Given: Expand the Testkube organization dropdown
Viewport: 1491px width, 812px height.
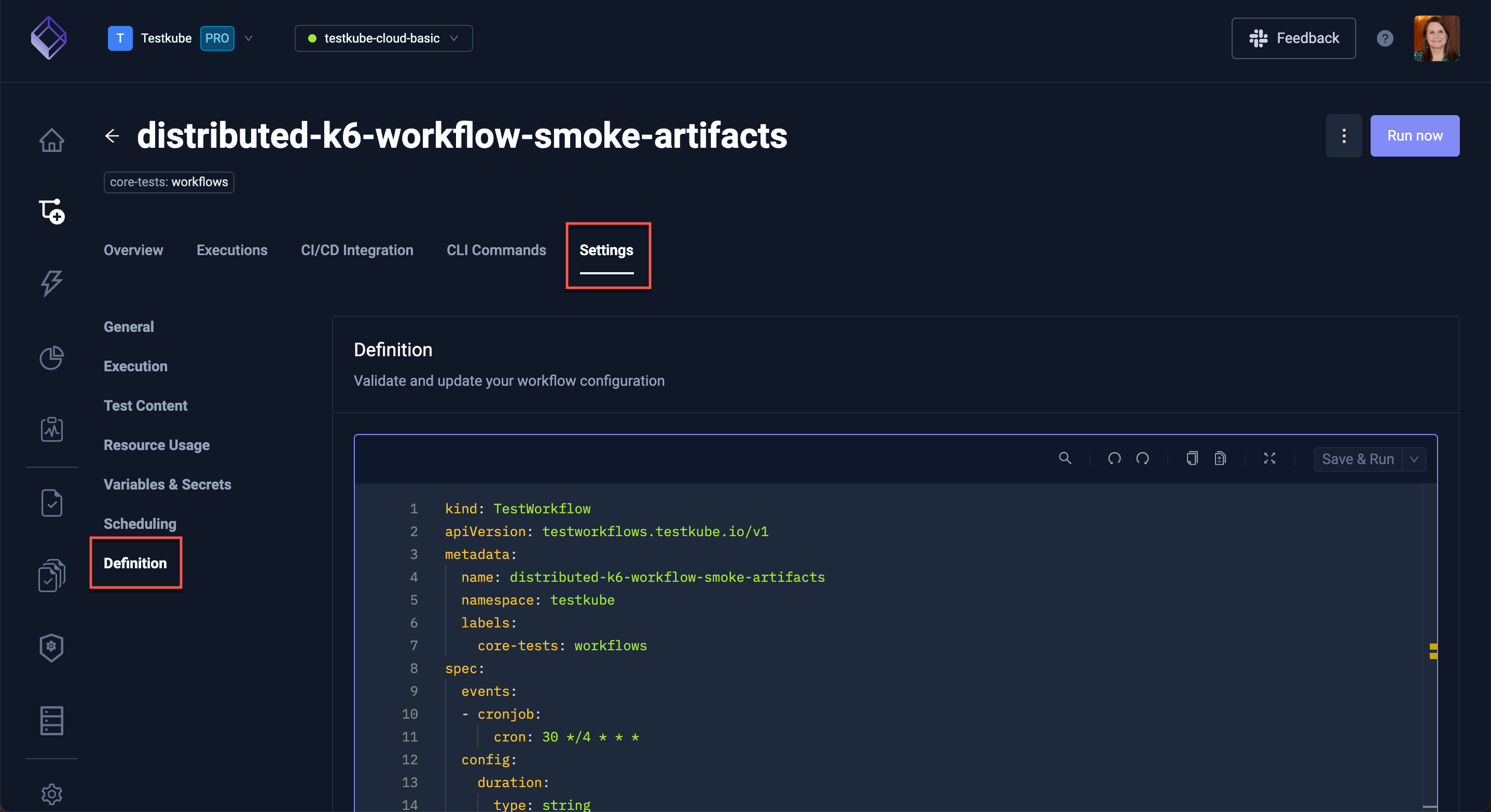Looking at the screenshot, I should 248,38.
